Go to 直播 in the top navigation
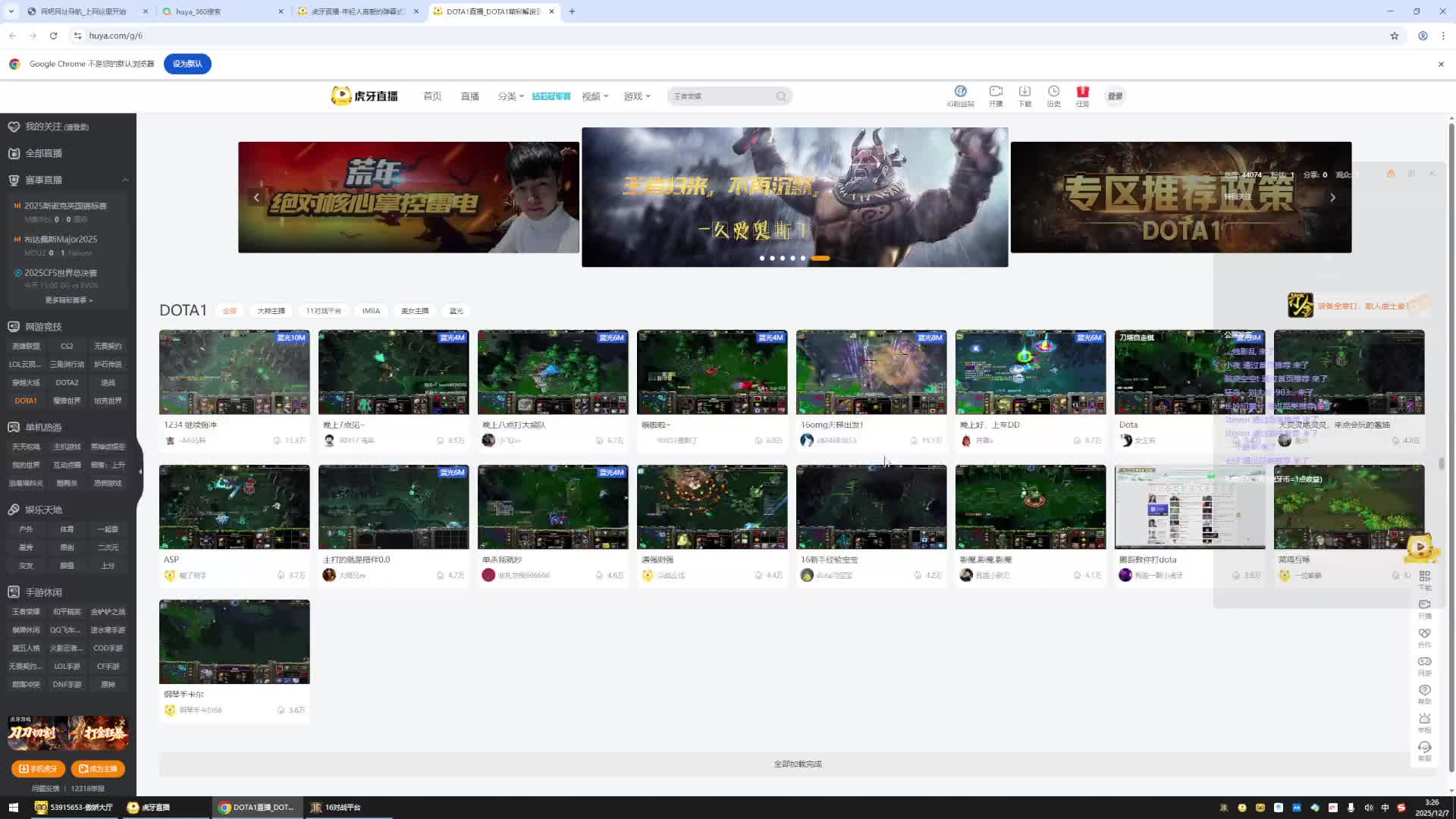 [x=469, y=96]
